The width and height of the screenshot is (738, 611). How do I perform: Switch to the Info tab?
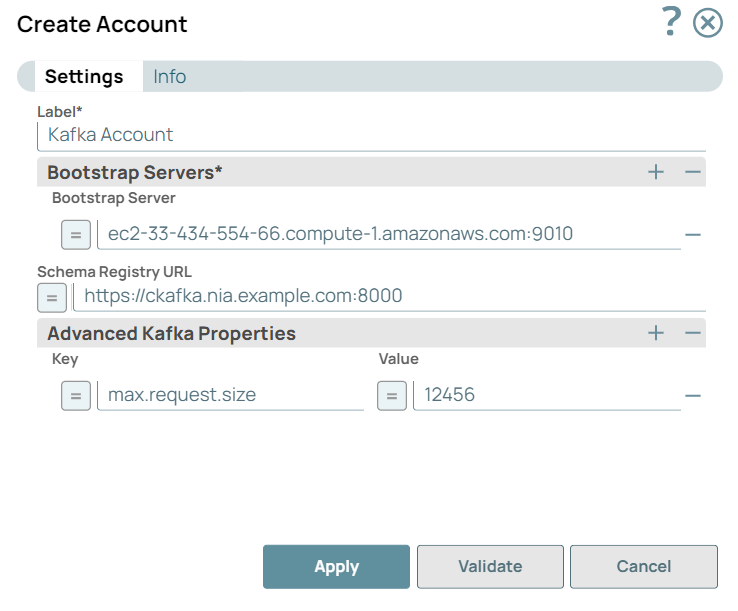[x=169, y=76]
